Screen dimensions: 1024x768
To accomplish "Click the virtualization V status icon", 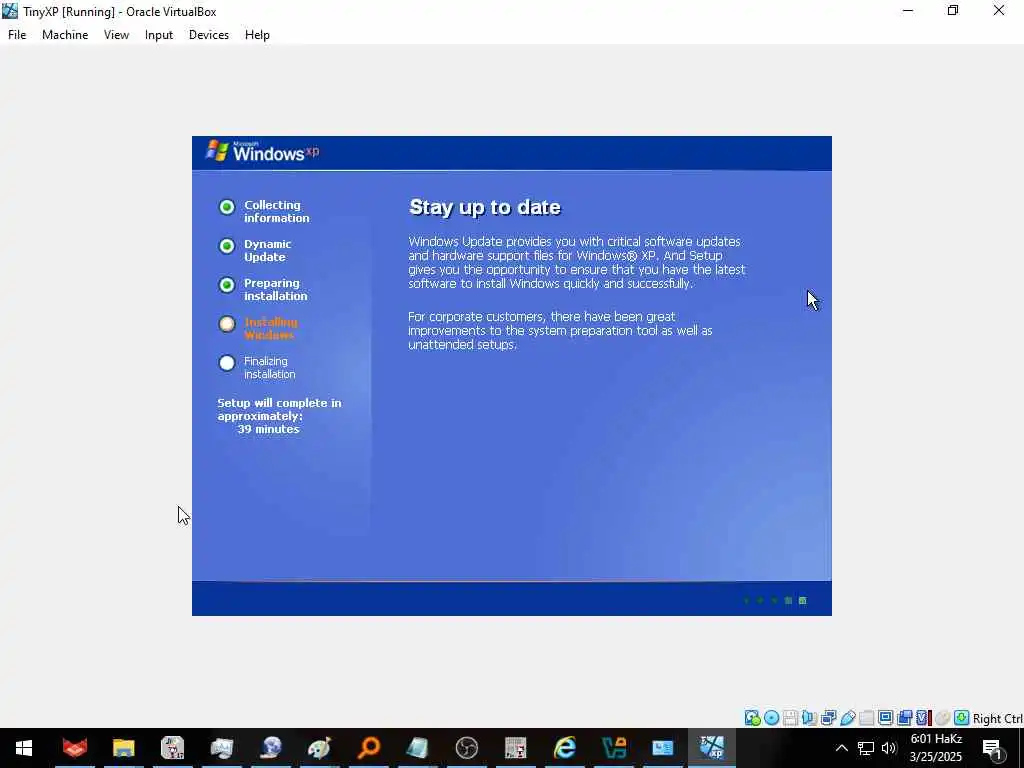I will [923, 718].
